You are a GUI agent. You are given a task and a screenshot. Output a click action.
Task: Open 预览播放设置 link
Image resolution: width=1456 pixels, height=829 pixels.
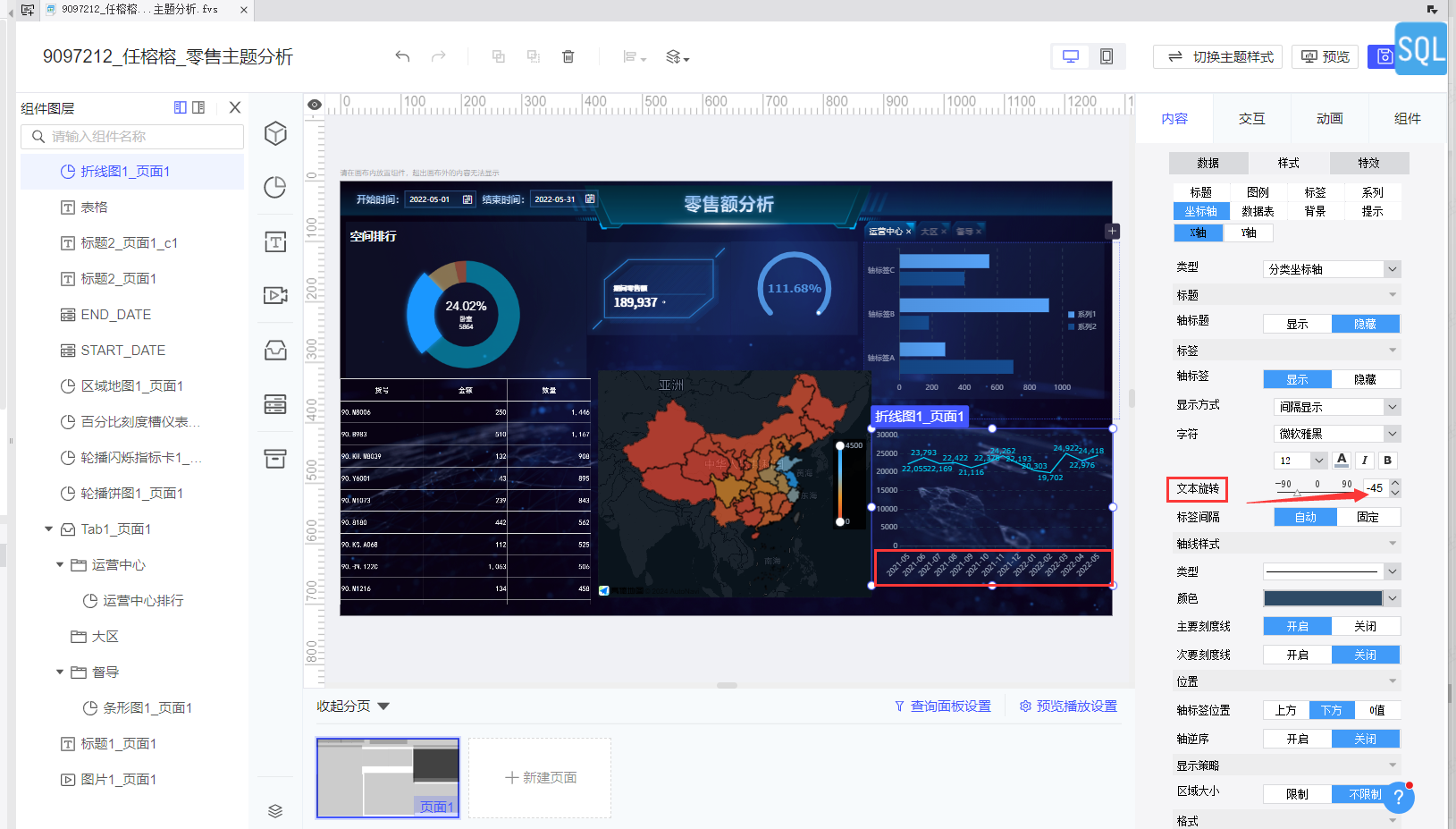(1068, 706)
